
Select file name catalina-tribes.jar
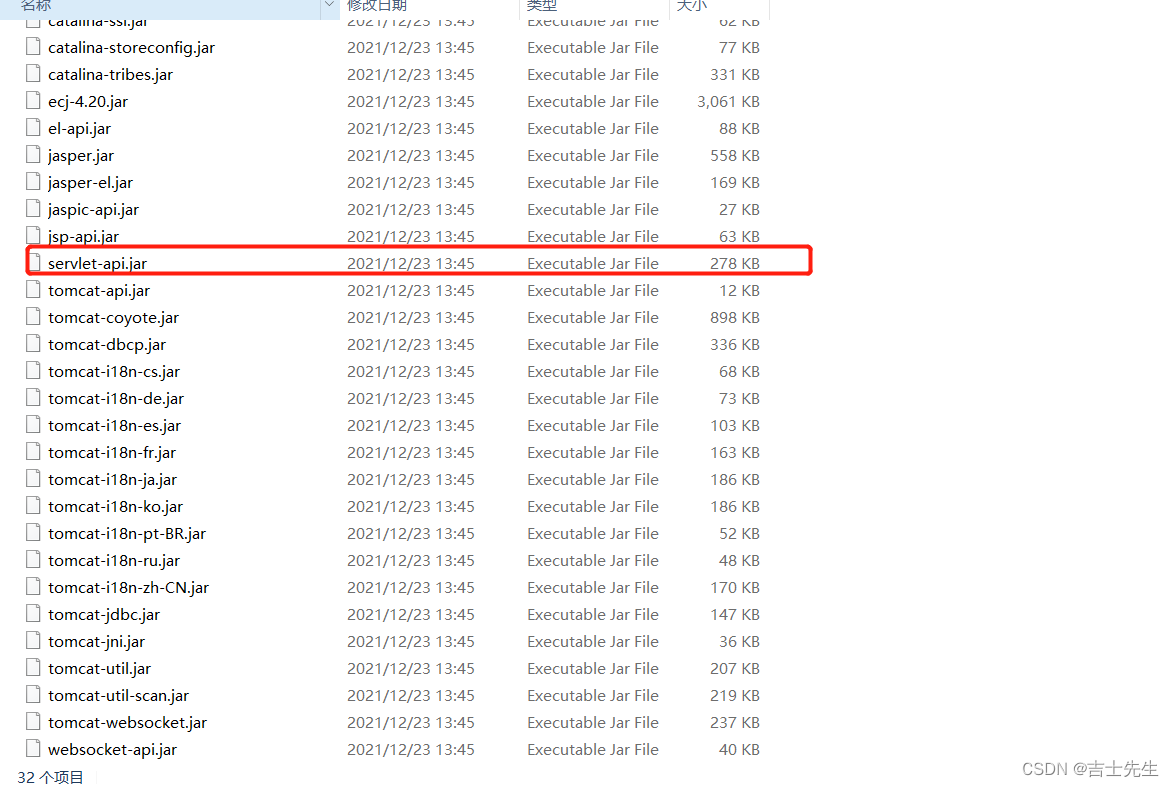point(110,75)
